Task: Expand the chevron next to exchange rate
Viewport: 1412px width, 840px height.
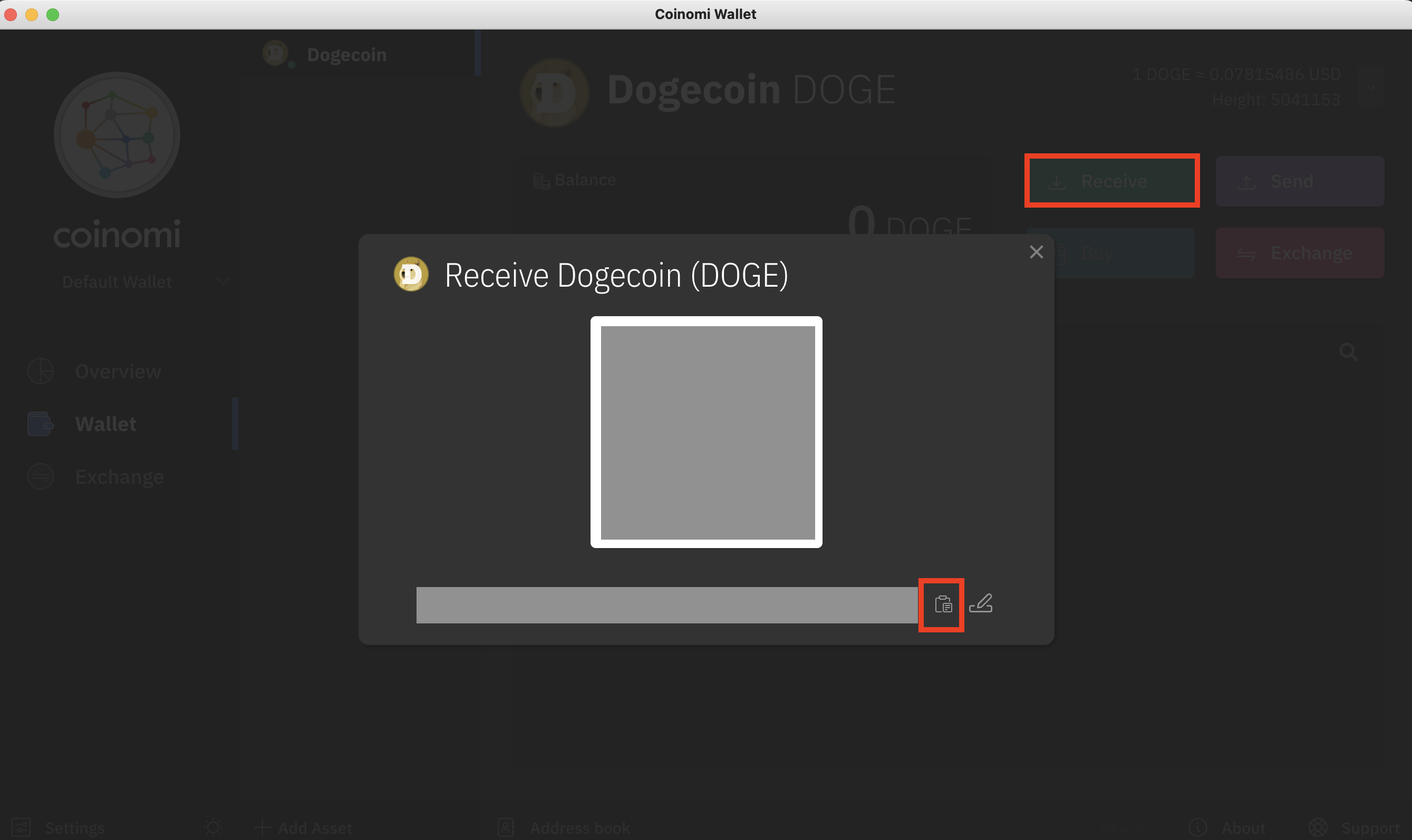Action: tap(1371, 86)
